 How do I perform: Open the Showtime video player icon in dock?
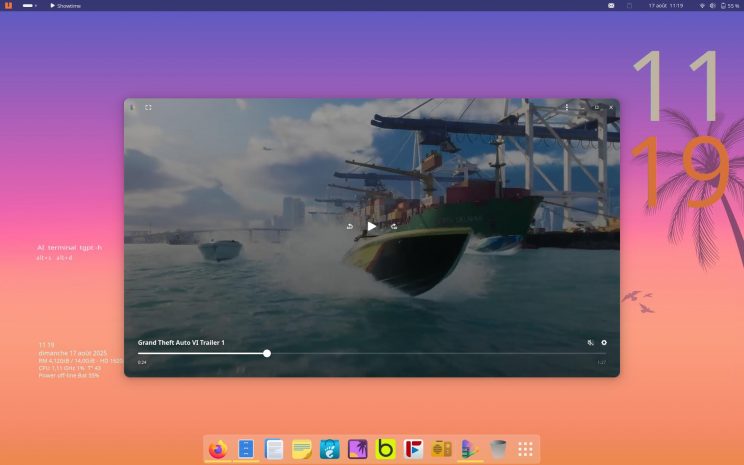pos(469,449)
